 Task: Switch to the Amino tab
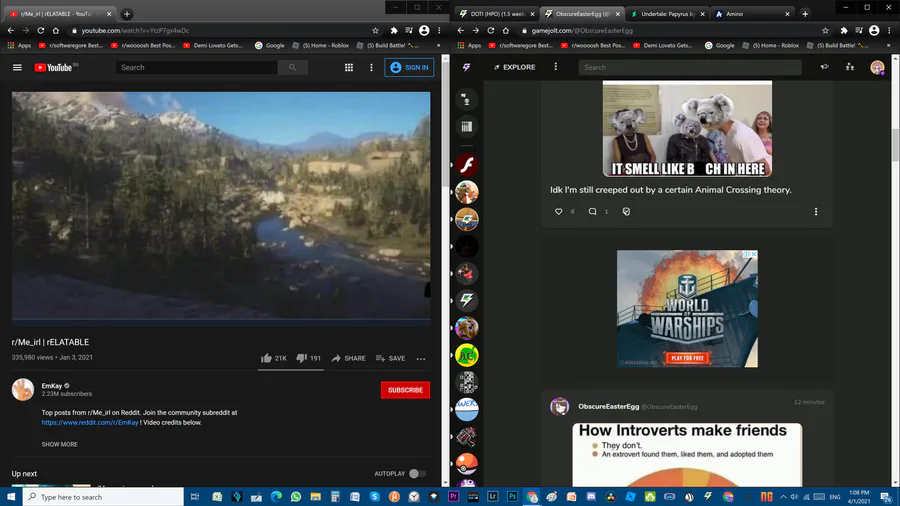tap(752, 14)
